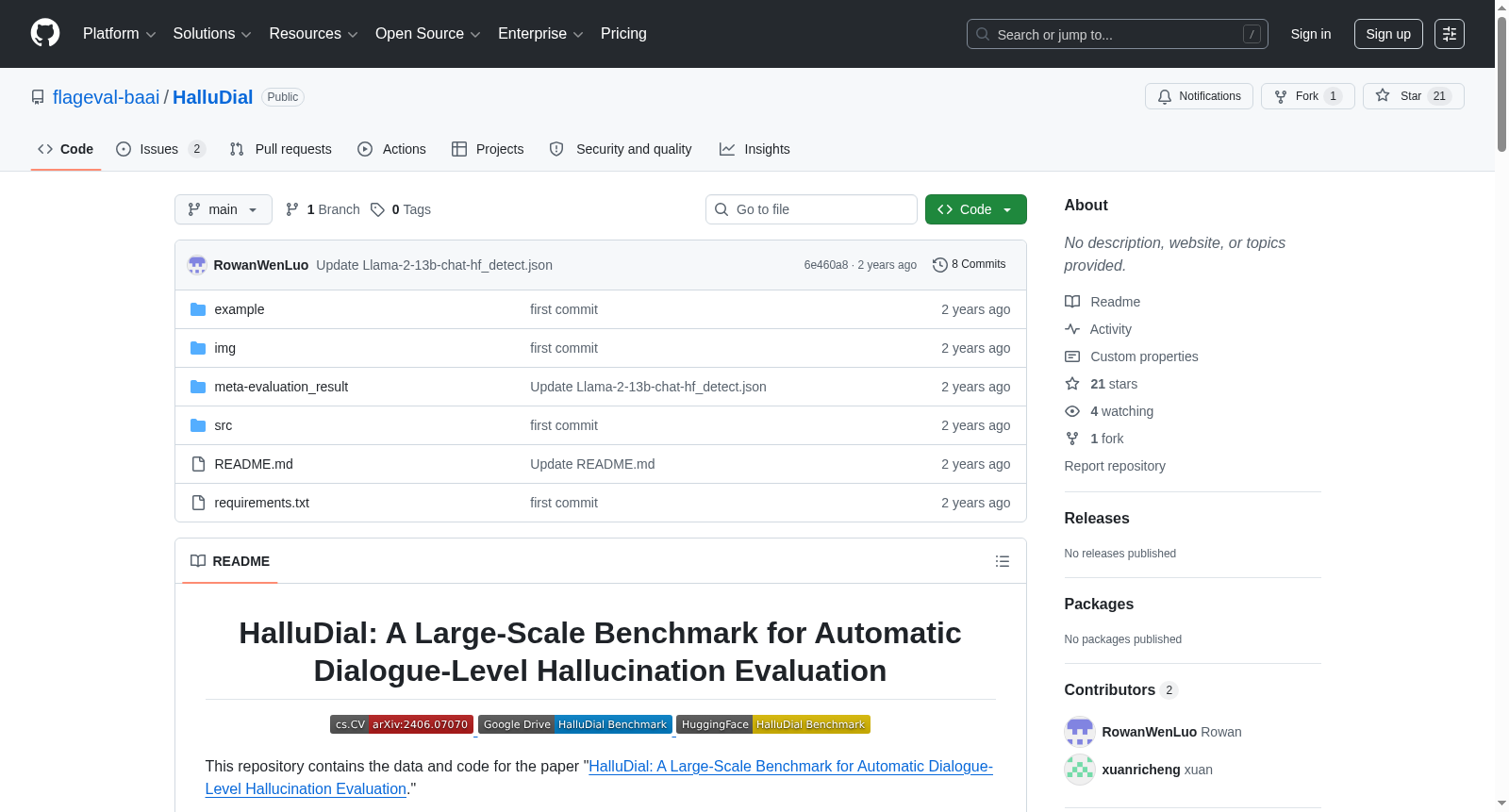Click the example folder icon

click(198, 309)
